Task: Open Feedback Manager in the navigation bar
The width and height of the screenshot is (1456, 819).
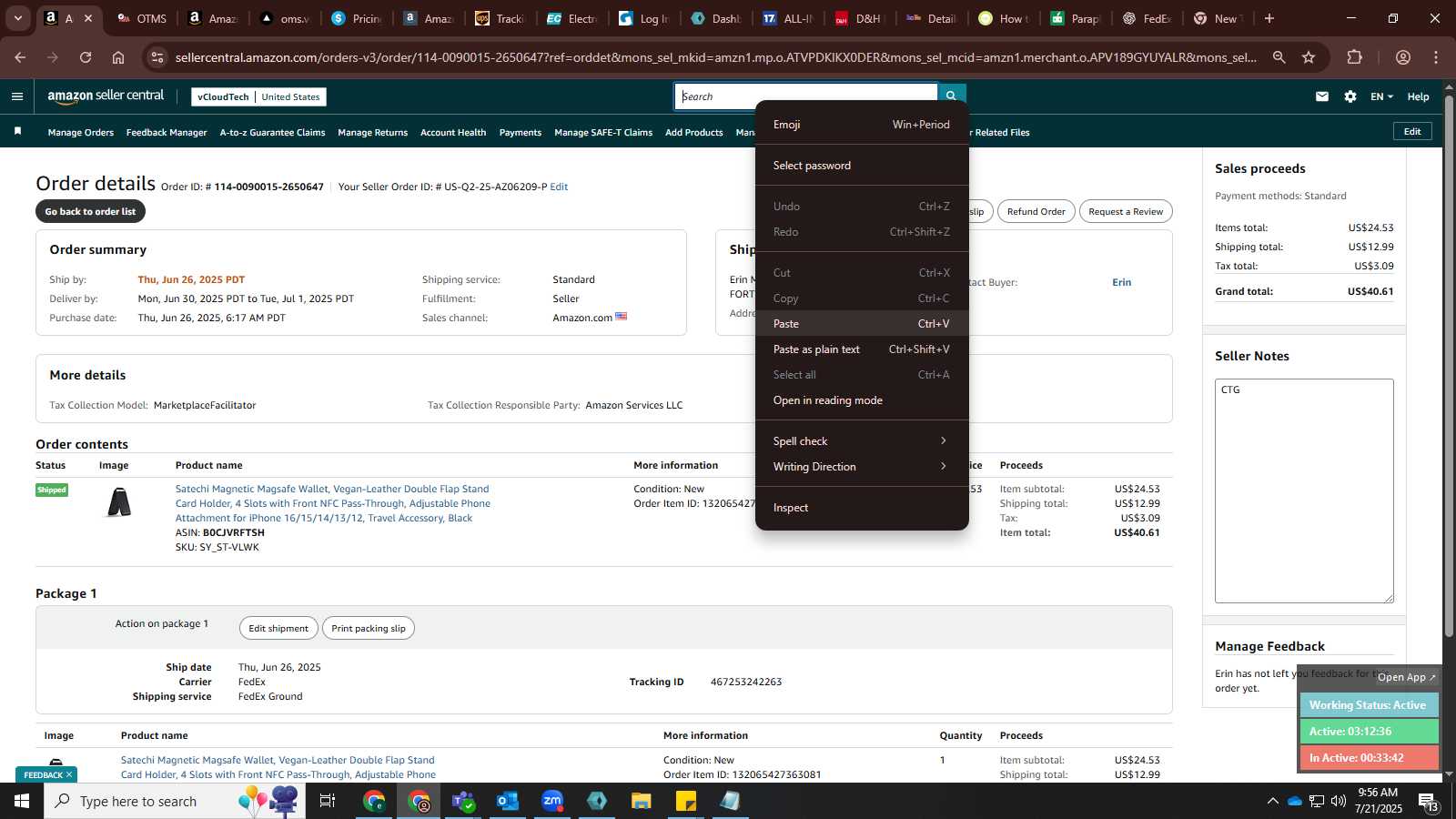Action: tap(167, 132)
